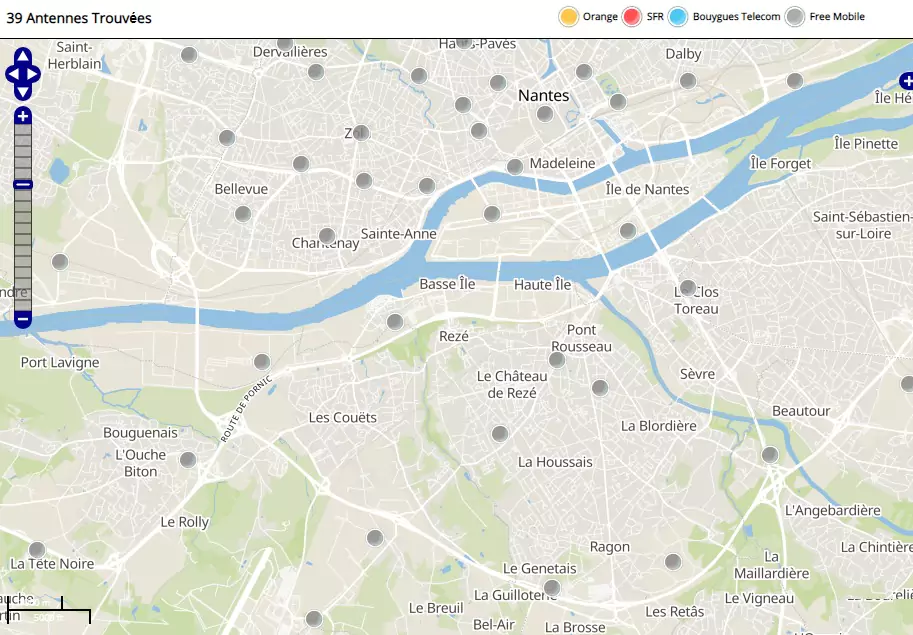Click the zoom slider handle
This screenshot has width=913, height=635.
(x=23, y=184)
